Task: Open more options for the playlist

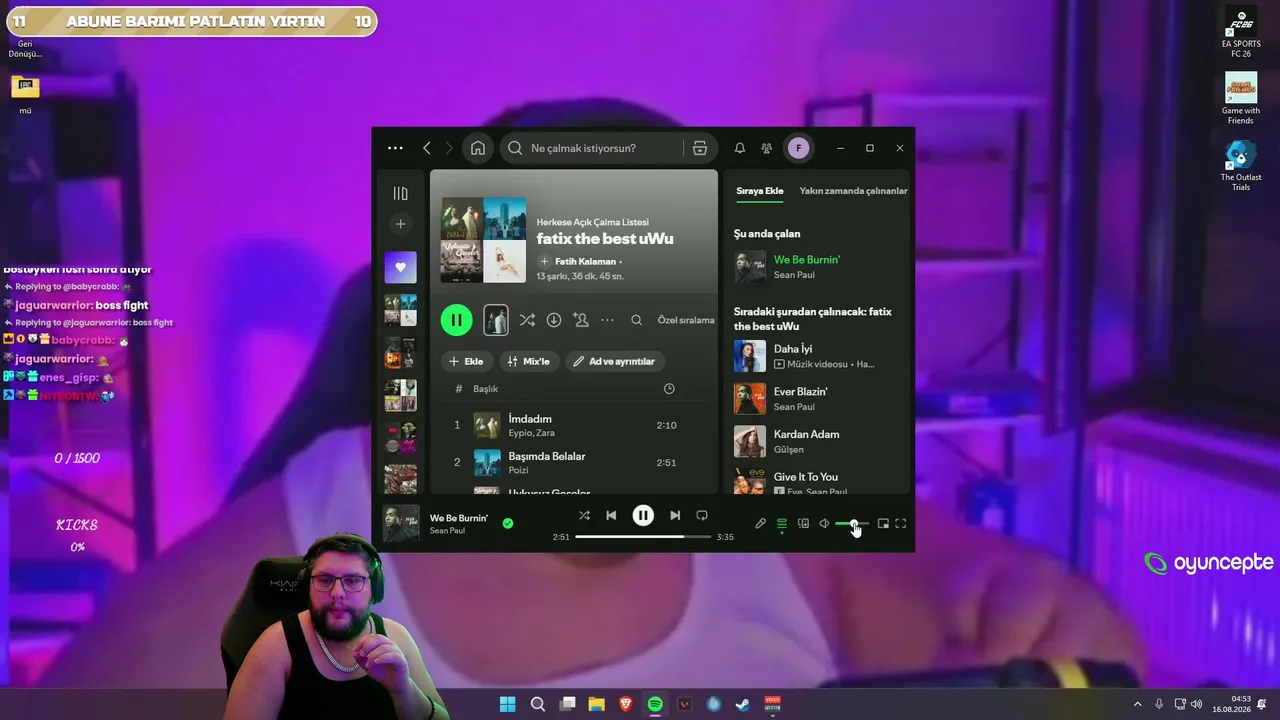Action: pos(607,320)
